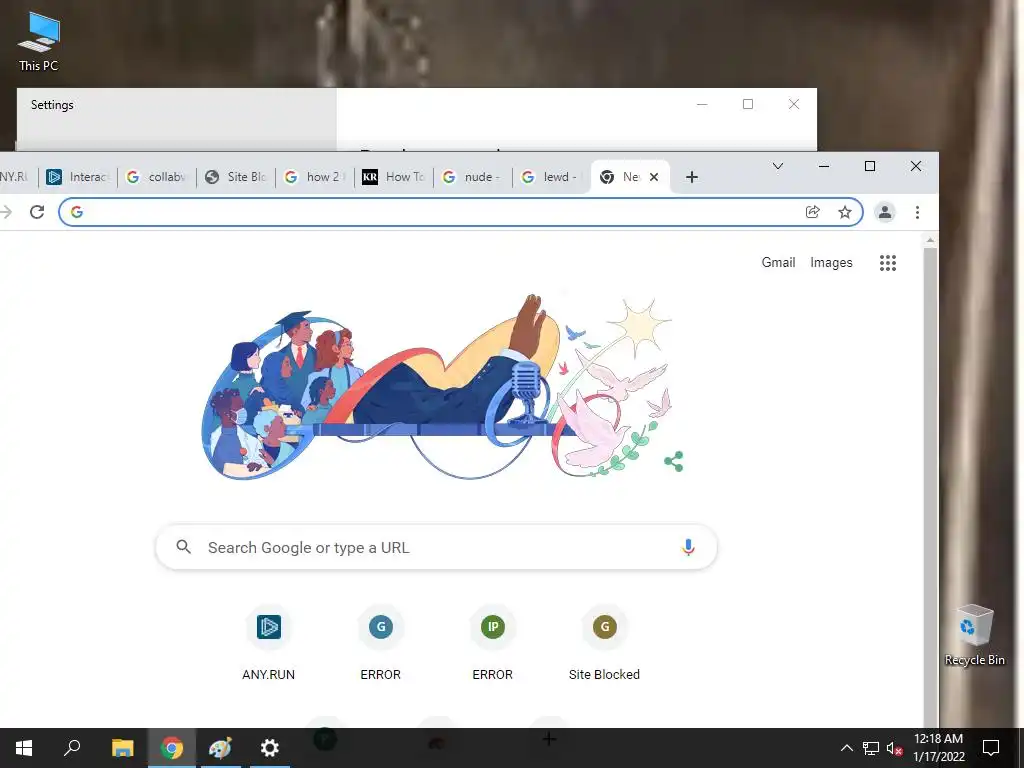Screen dimensions: 1024x768
Task: Reload the page with the refresh icon
Action: pyautogui.click(x=37, y=212)
